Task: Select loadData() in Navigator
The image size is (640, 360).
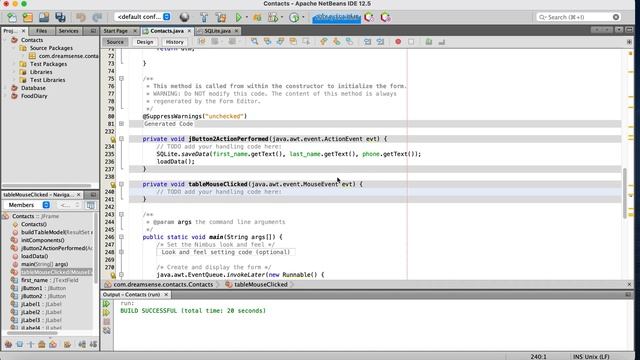Action: click(34, 256)
